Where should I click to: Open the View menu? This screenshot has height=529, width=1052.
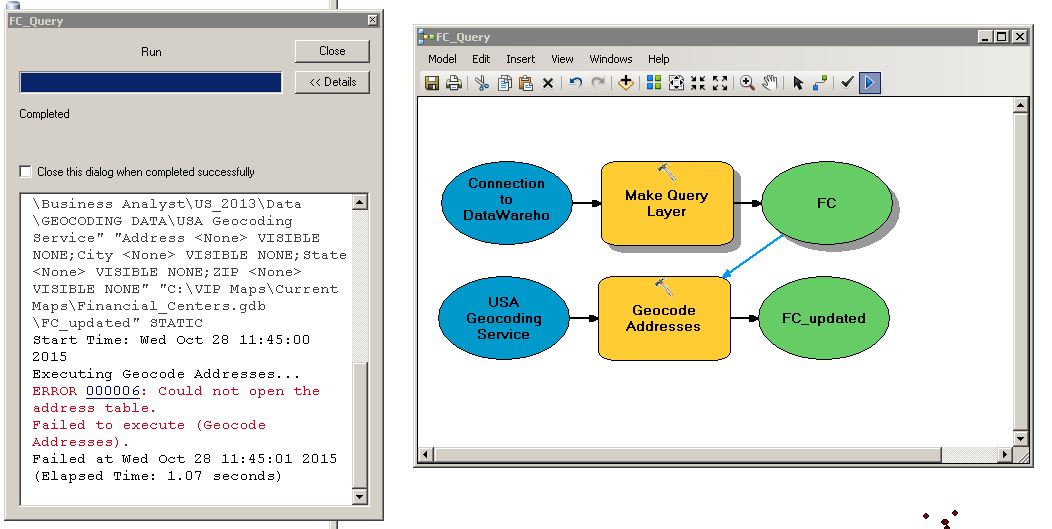(562, 59)
